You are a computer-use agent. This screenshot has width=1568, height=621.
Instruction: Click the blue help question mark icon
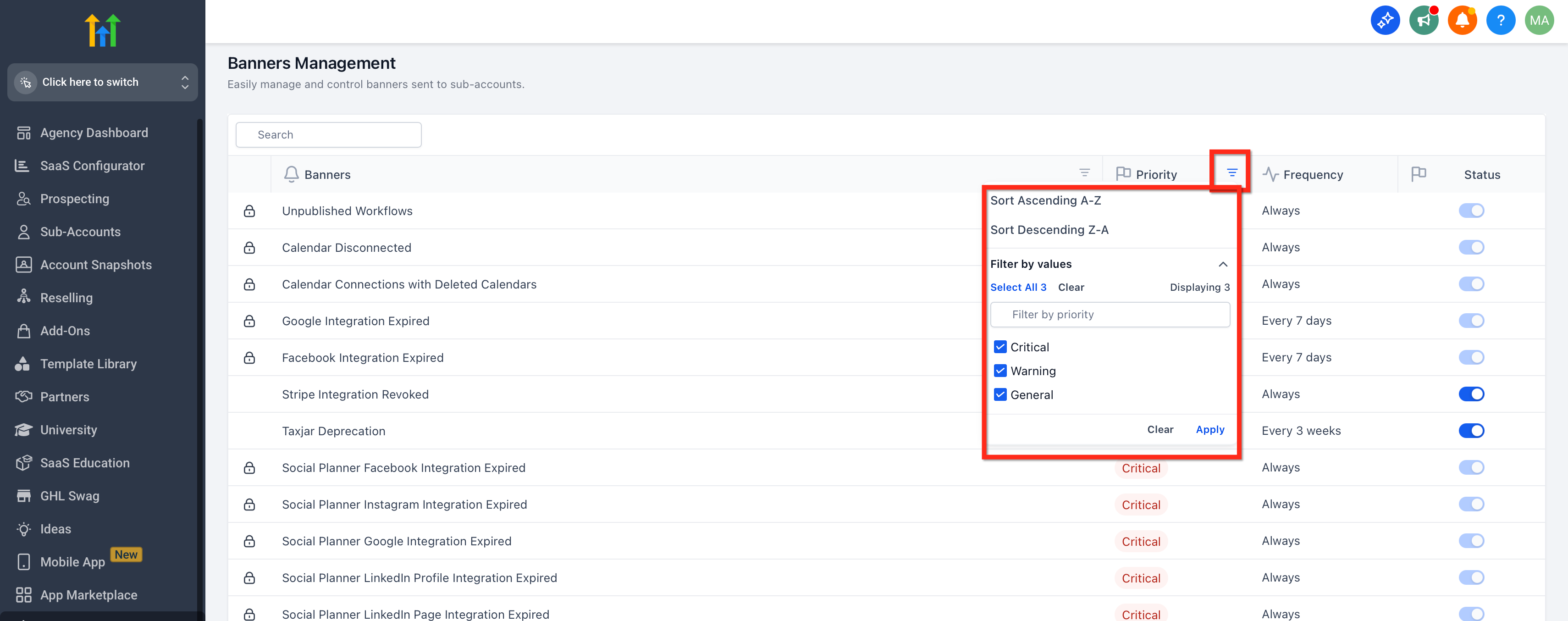point(1501,21)
